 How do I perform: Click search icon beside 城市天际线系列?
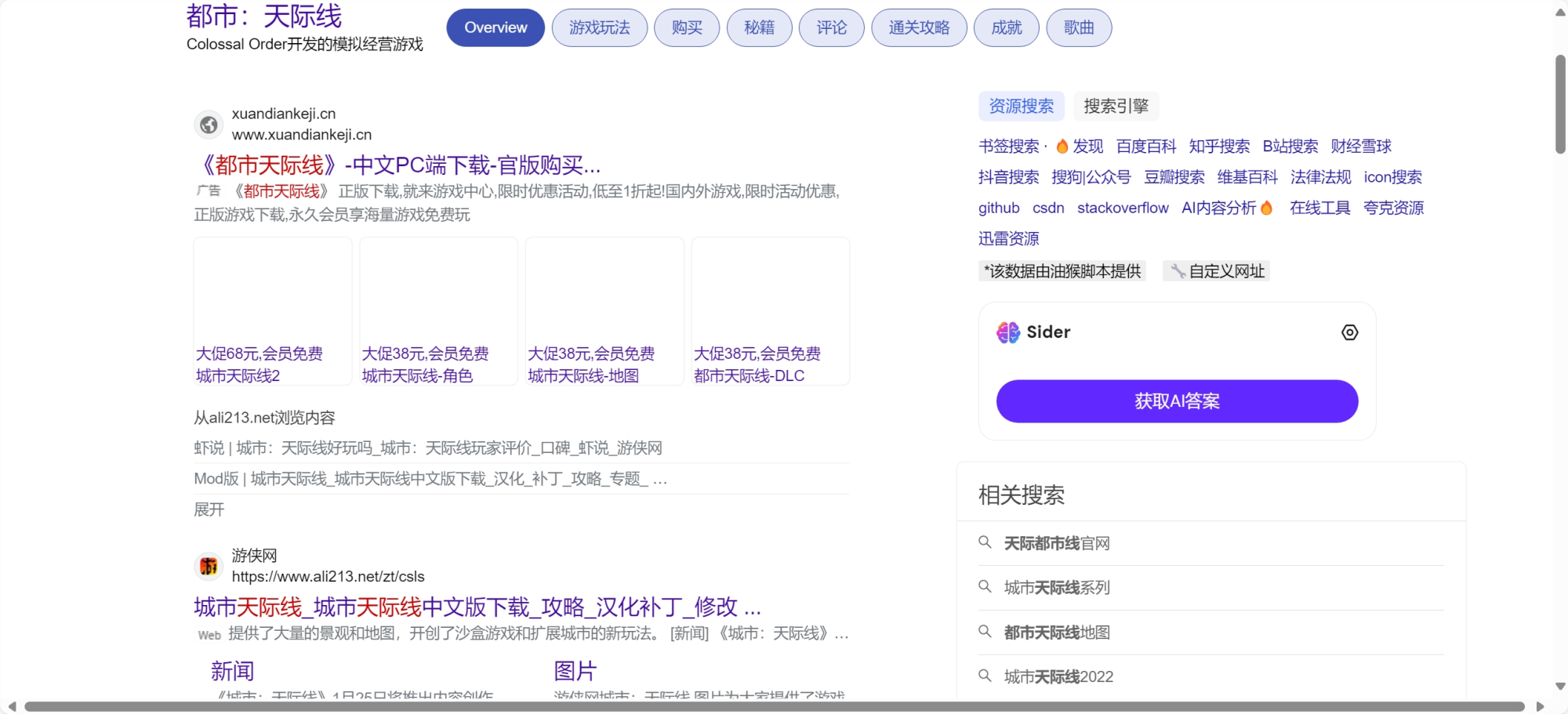[985, 587]
